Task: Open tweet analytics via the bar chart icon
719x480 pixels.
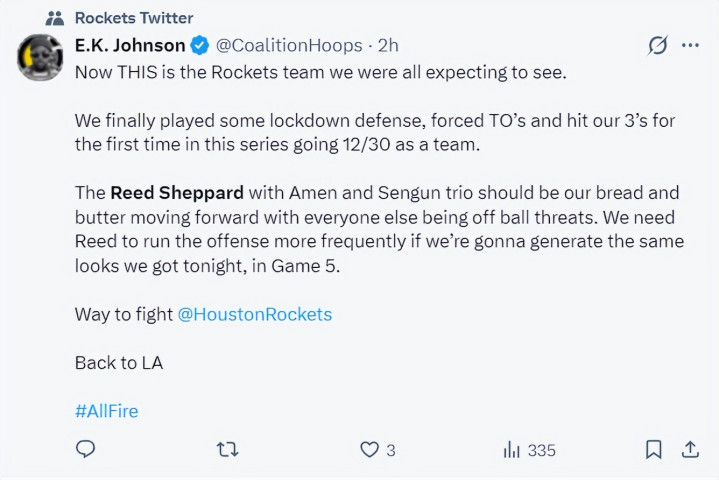Action: tap(511, 449)
